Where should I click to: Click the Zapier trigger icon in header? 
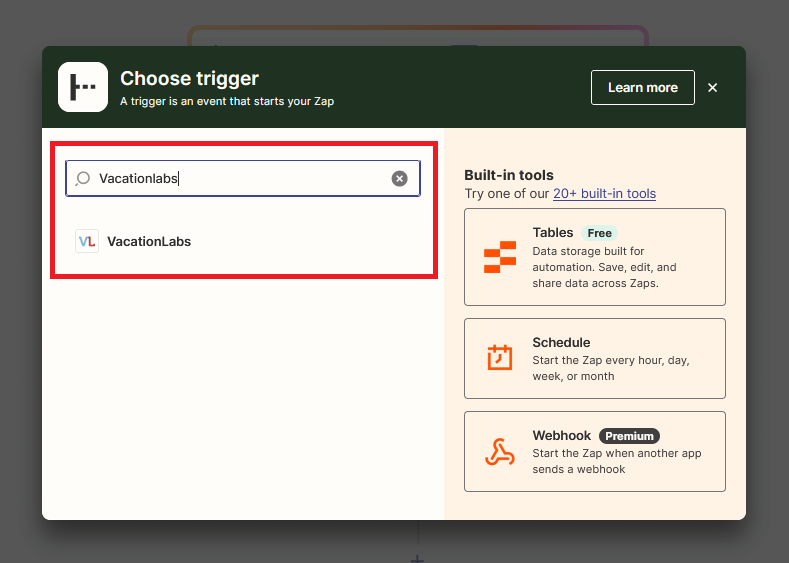pyautogui.click(x=83, y=87)
